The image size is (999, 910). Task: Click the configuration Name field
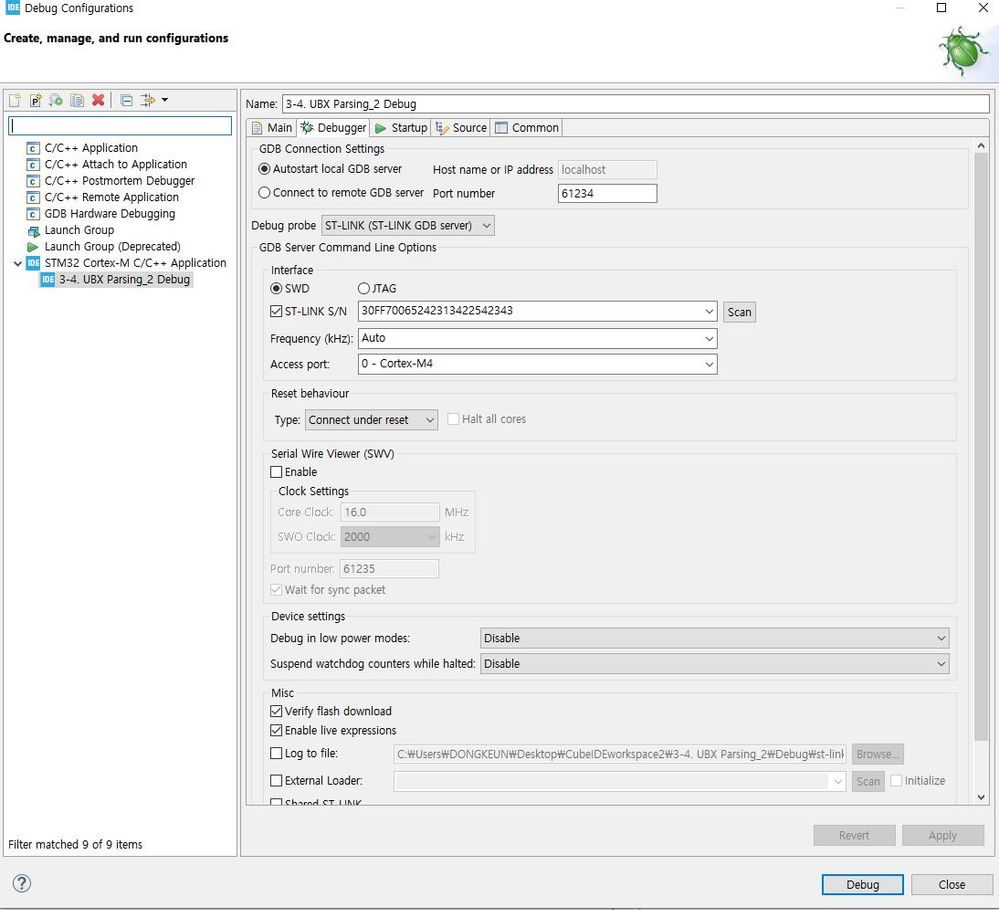point(636,104)
